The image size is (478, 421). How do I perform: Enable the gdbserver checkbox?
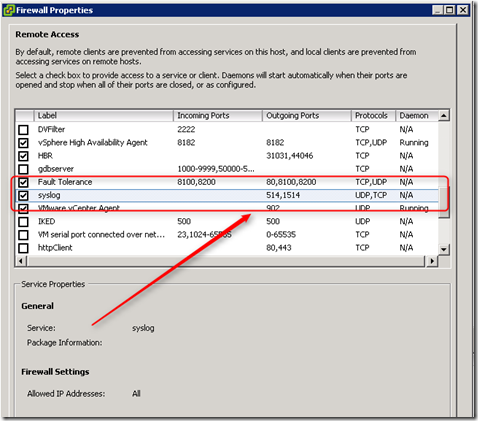(x=23, y=169)
